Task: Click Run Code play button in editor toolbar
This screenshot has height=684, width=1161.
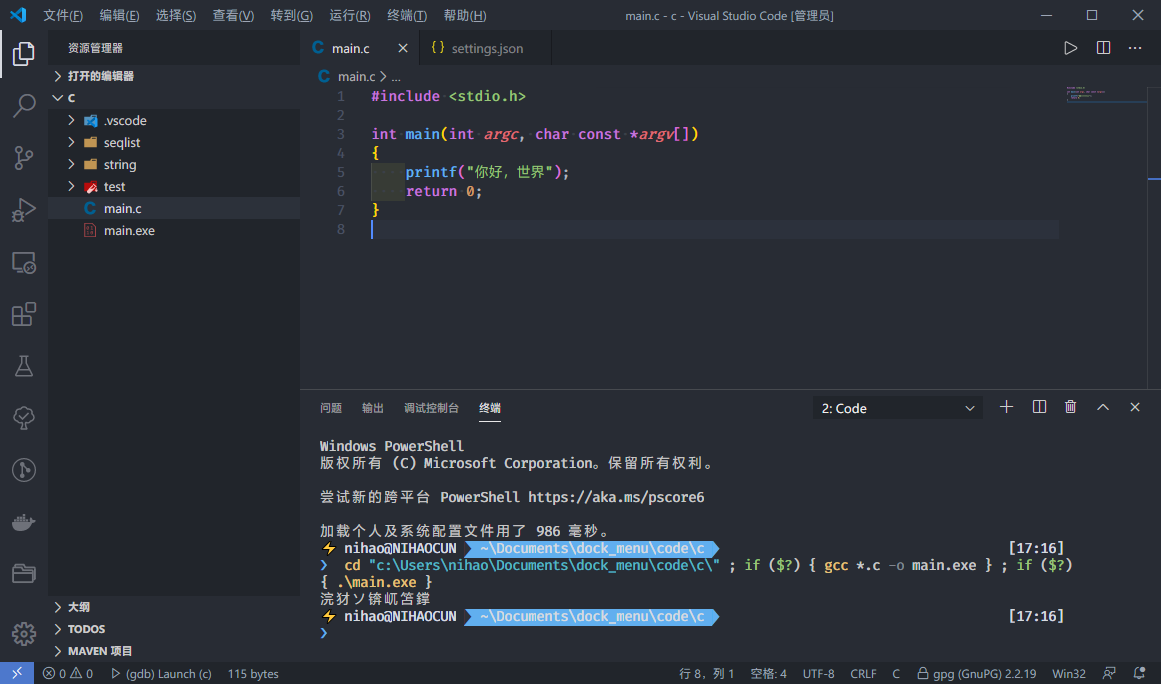Action: tap(1071, 48)
